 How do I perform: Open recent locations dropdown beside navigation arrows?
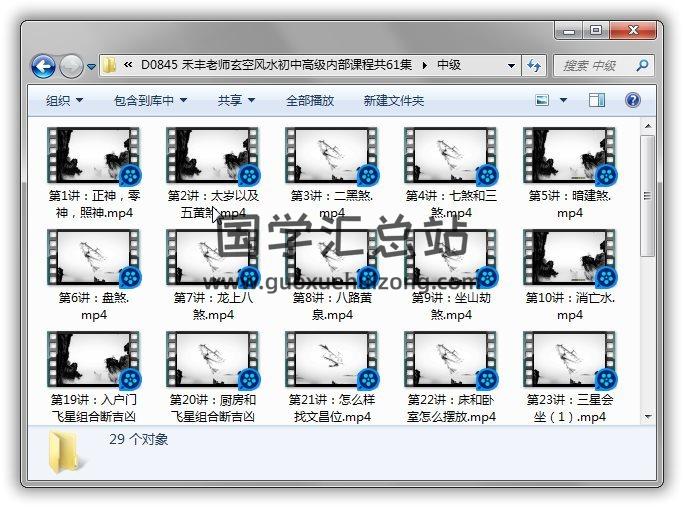tap(92, 67)
